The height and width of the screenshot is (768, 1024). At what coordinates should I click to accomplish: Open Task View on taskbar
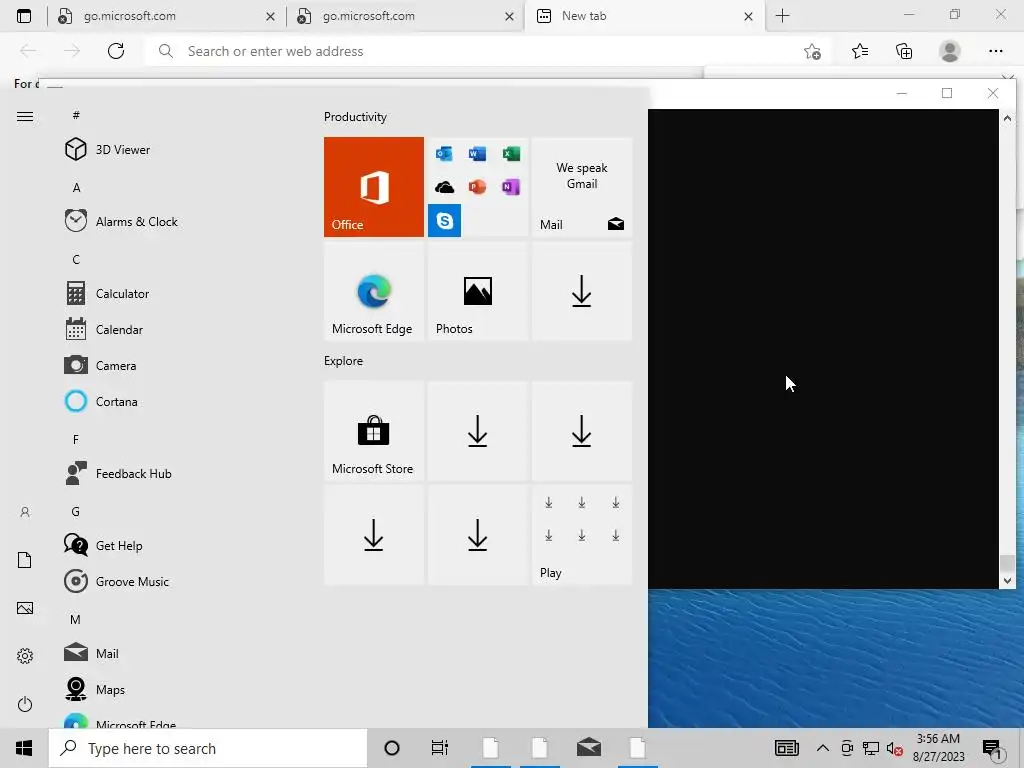point(440,748)
